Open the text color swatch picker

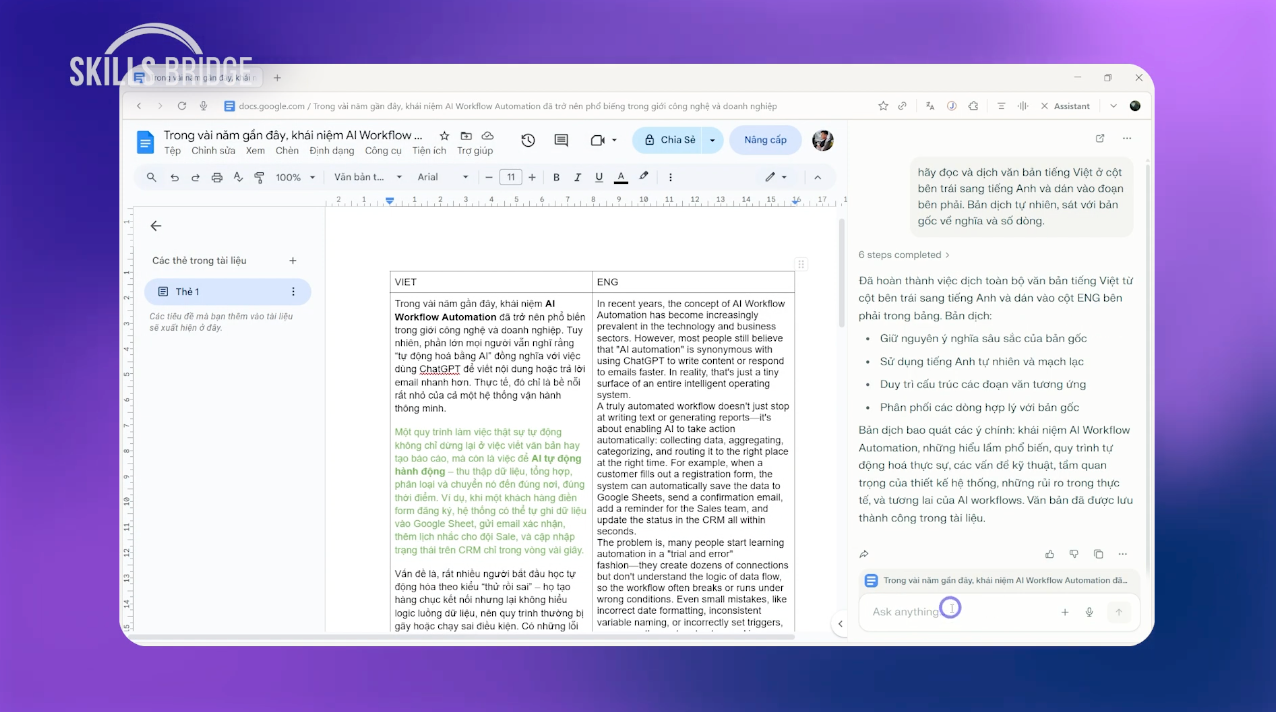click(621, 178)
